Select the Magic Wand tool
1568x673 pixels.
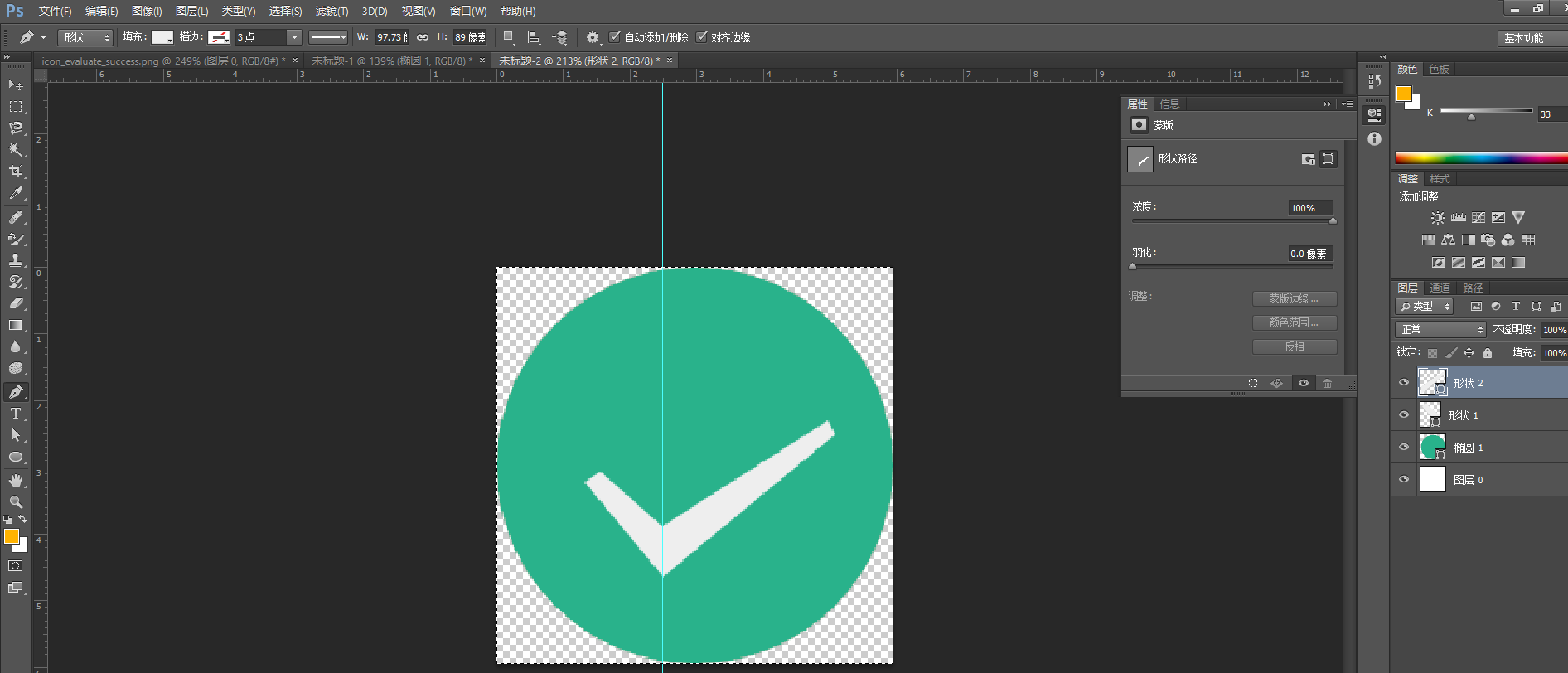click(16, 150)
